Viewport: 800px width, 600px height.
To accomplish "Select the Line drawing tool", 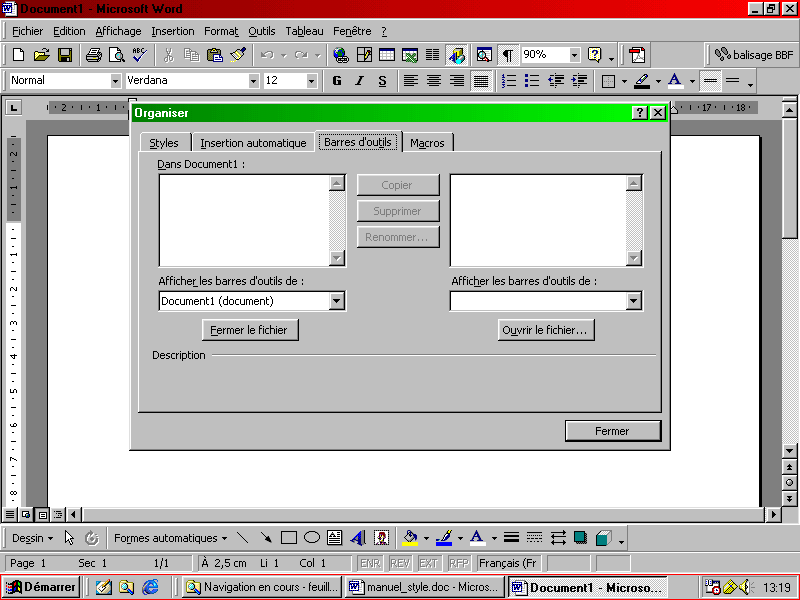I will [x=243, y=538].
